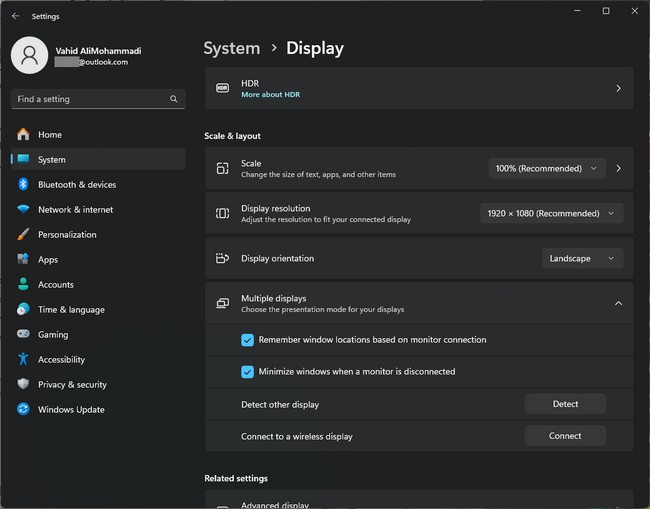Open Apps settings in sidebar

coord(98,259)
